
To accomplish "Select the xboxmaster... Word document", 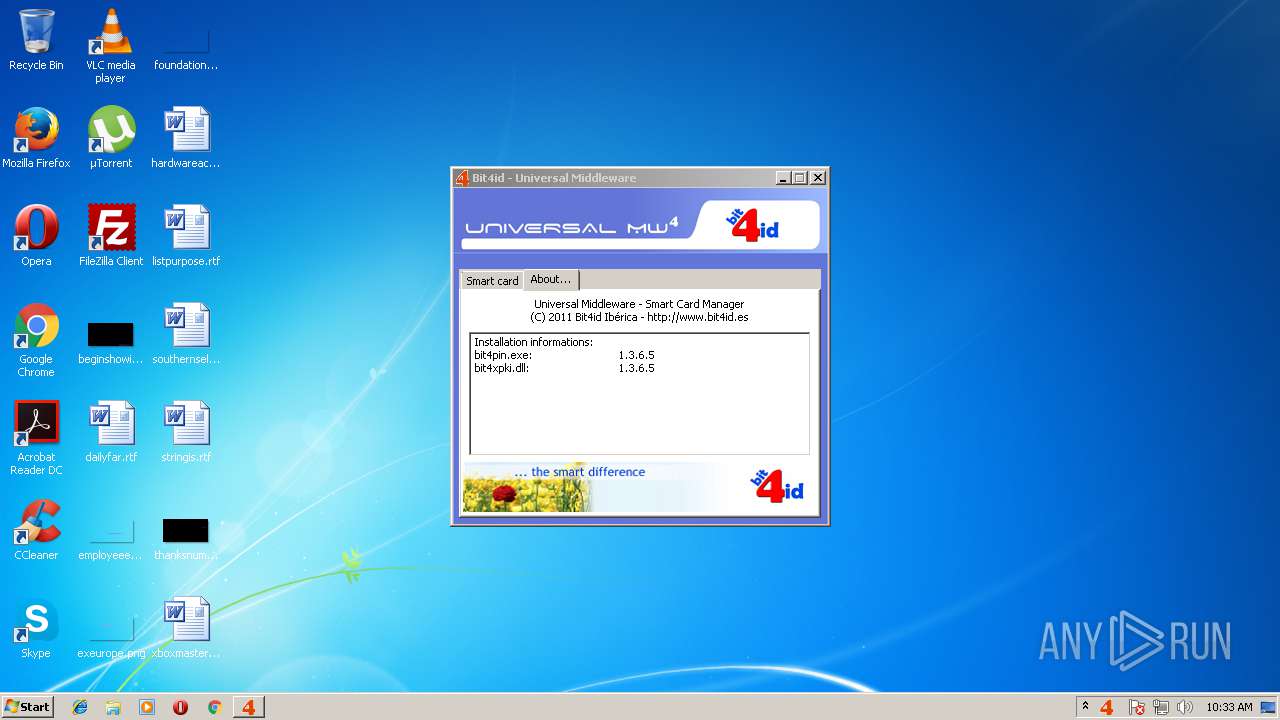I will [x=186, y=628].
